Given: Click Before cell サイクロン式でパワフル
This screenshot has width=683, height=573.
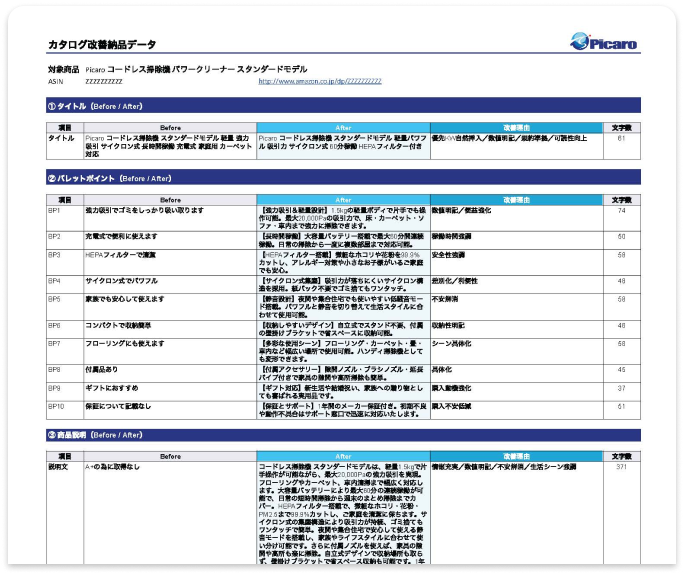Looking at the screenshot, I should tap(170, 285).
